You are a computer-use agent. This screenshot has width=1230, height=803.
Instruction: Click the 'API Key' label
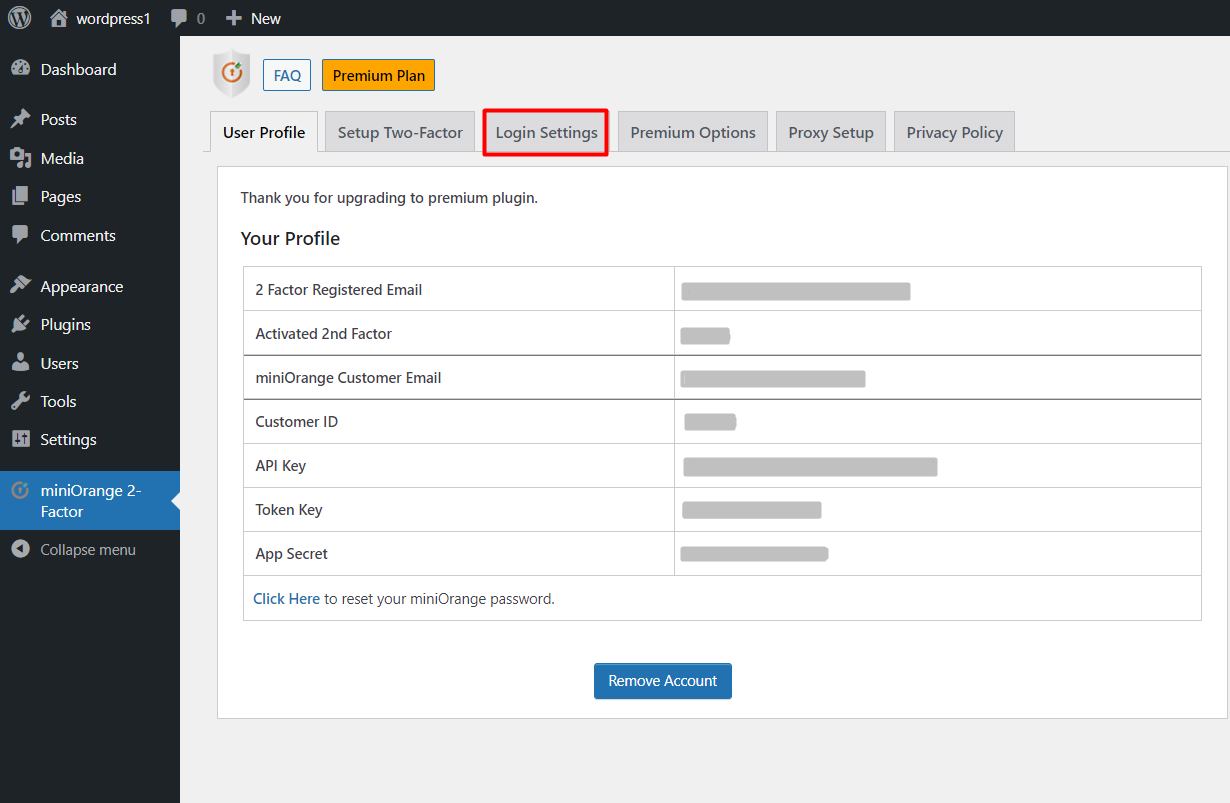pos(281,466)
